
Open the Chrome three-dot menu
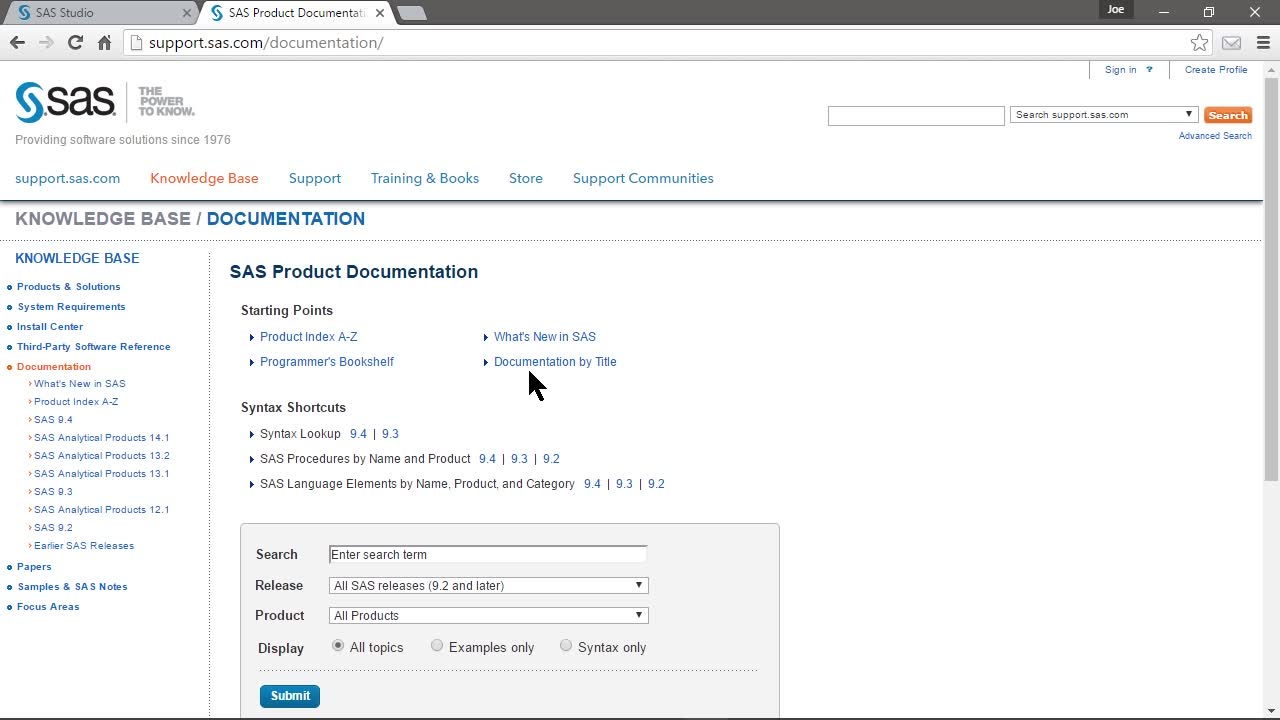pos(1262,43)
